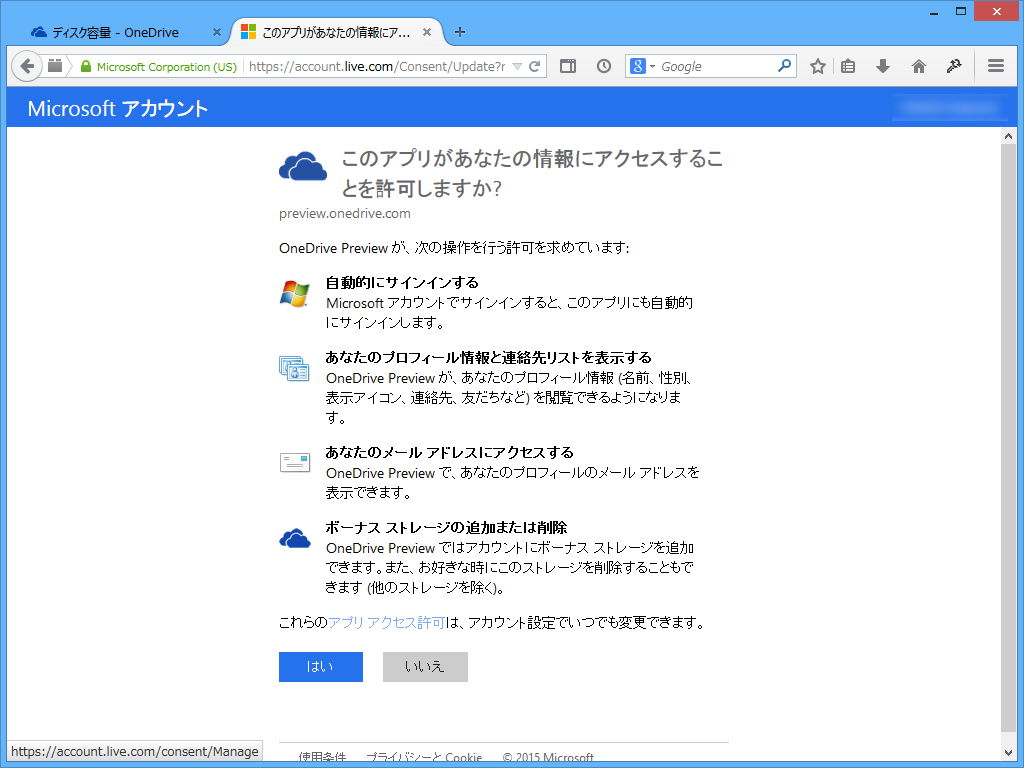Click the envelope icon beside the email permission

tap(295, 461)
